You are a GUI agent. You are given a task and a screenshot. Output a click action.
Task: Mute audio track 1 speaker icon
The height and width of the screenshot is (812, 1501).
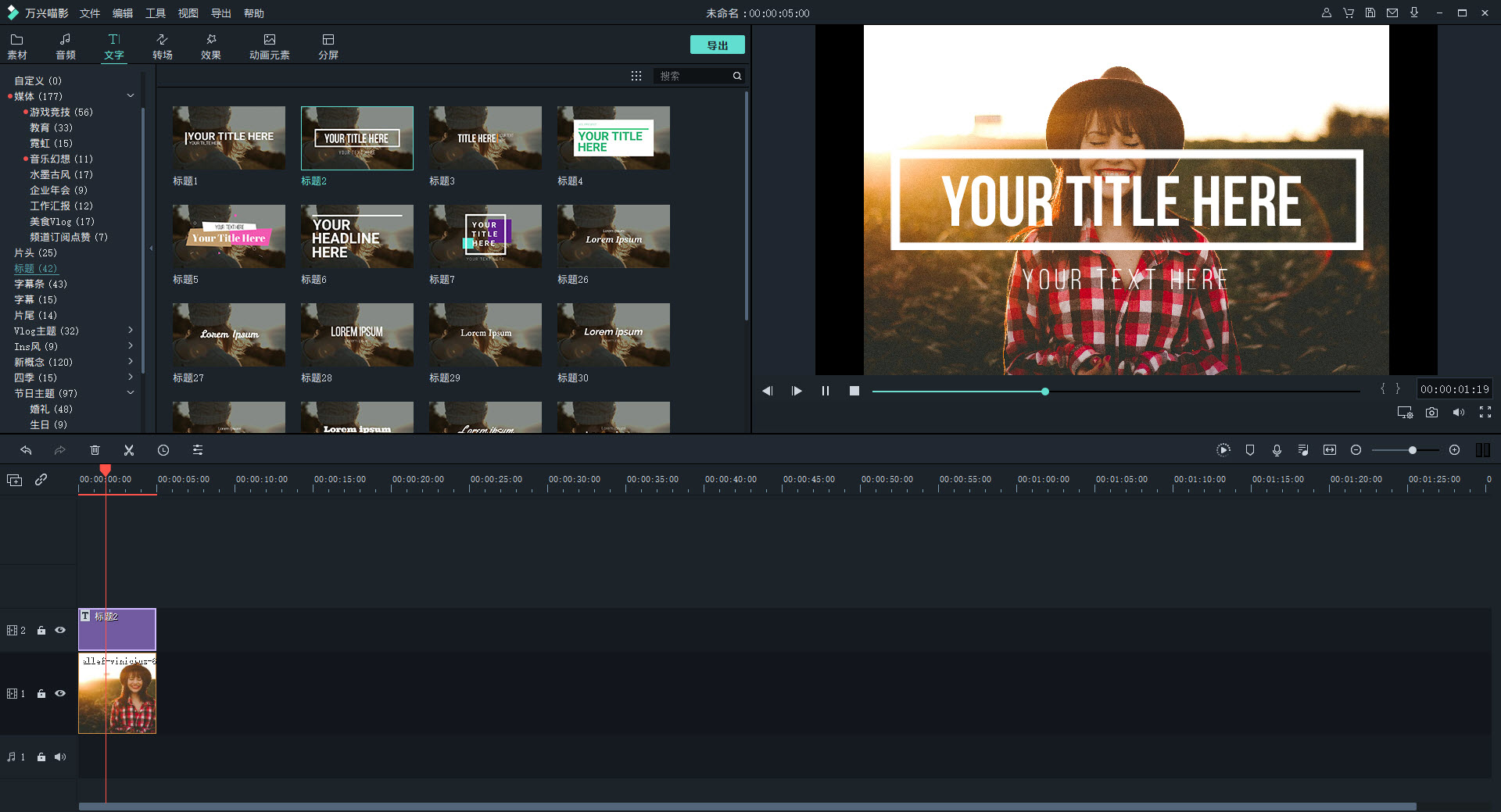click(x=60, y=757)
